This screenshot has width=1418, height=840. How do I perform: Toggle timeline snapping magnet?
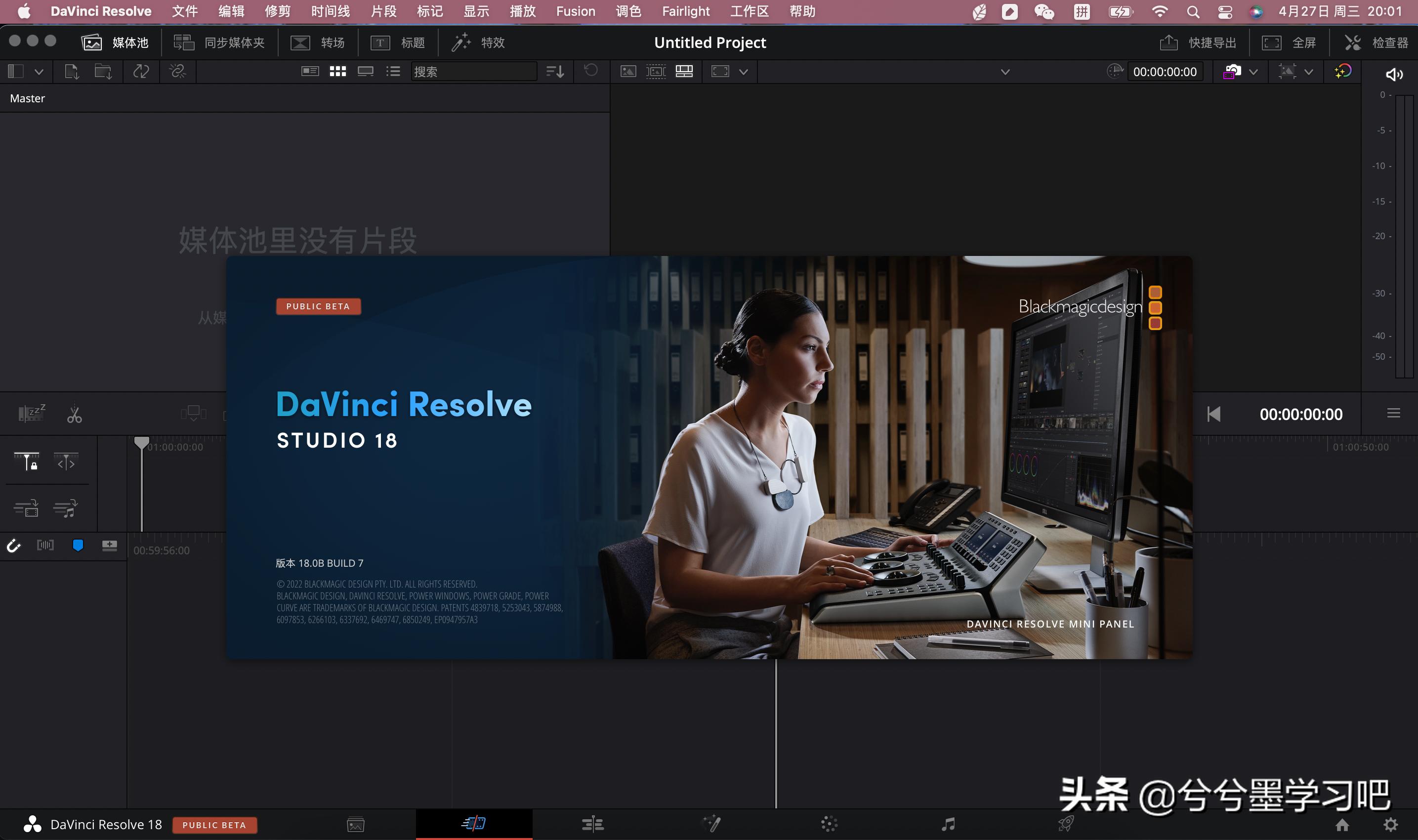(13, 545)
